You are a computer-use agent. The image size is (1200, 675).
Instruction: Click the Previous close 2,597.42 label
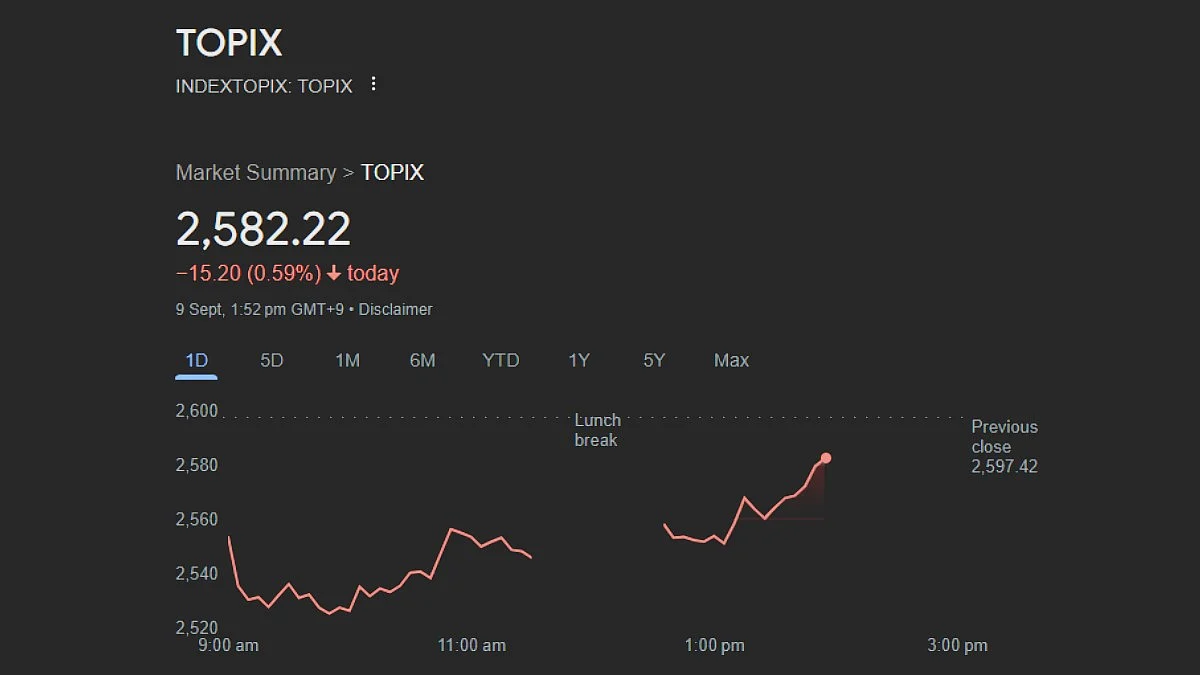1005,446
